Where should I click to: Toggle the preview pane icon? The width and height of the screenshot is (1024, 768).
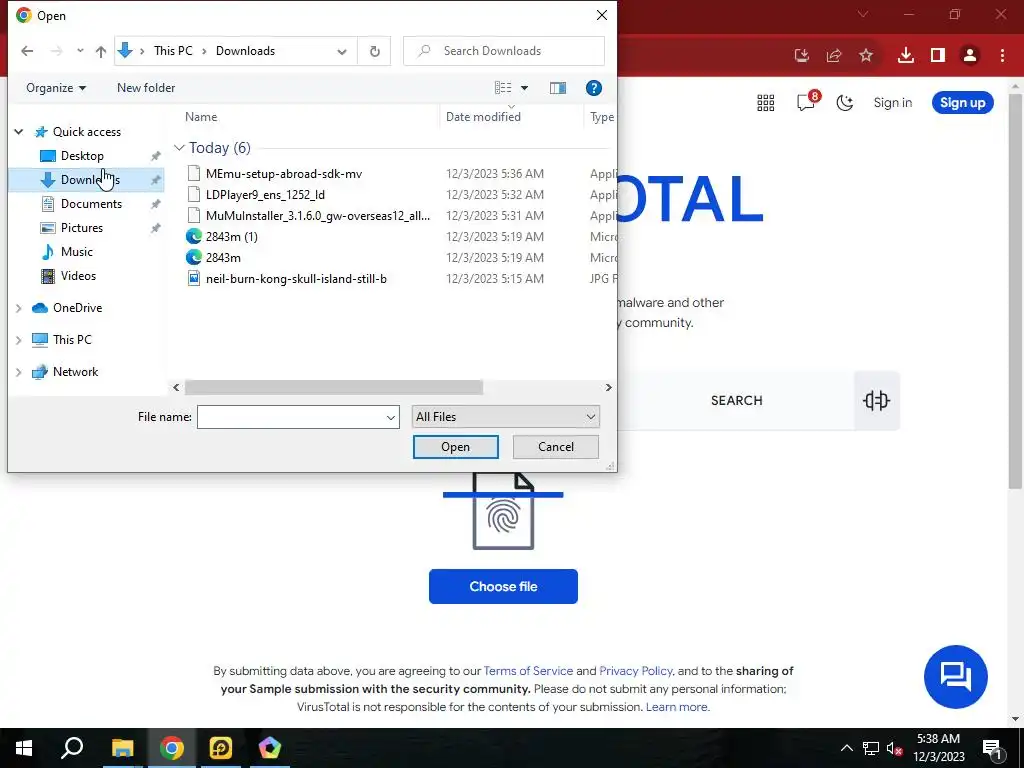point(558,88)
